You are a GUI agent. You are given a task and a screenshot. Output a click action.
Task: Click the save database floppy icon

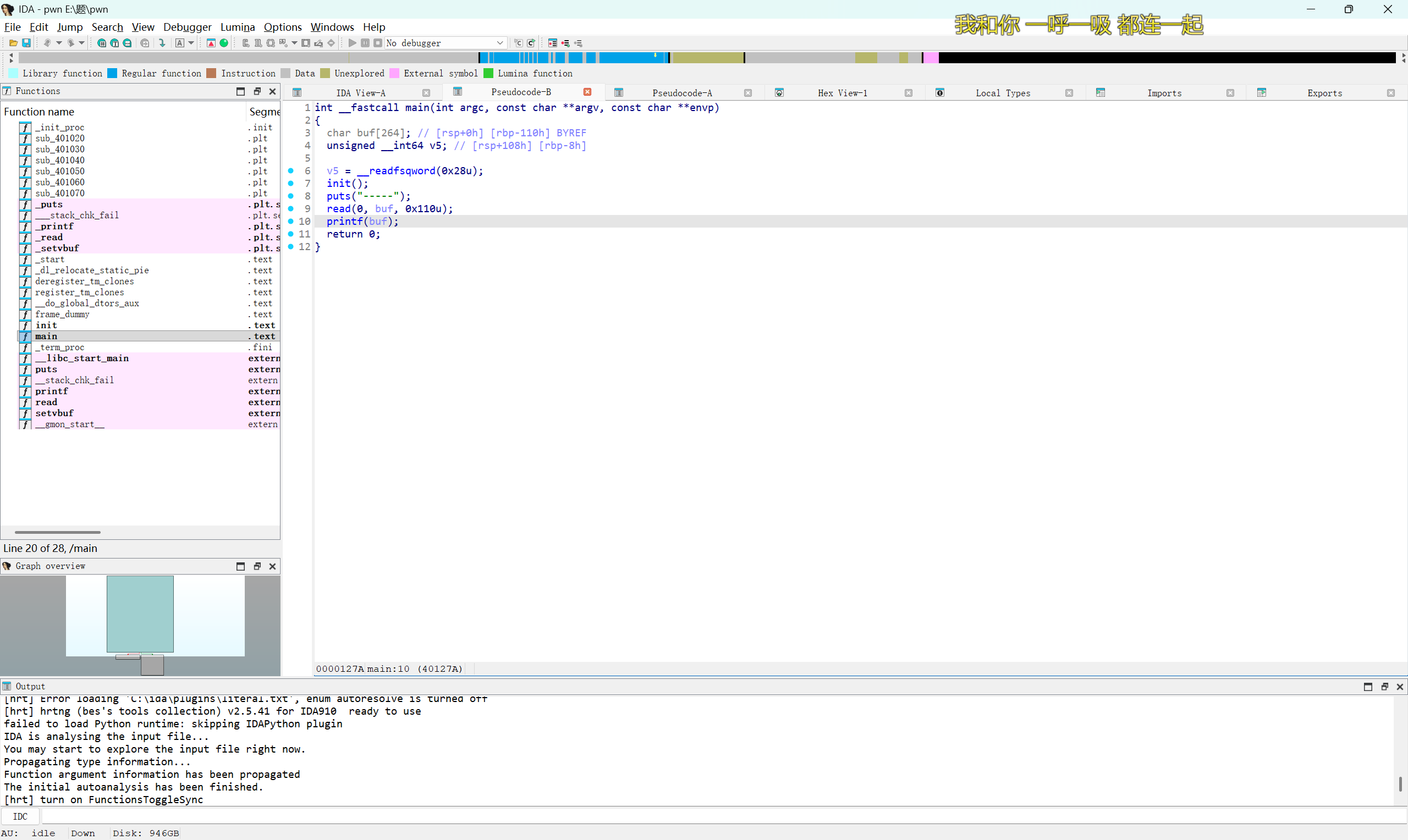coord(26,43)
